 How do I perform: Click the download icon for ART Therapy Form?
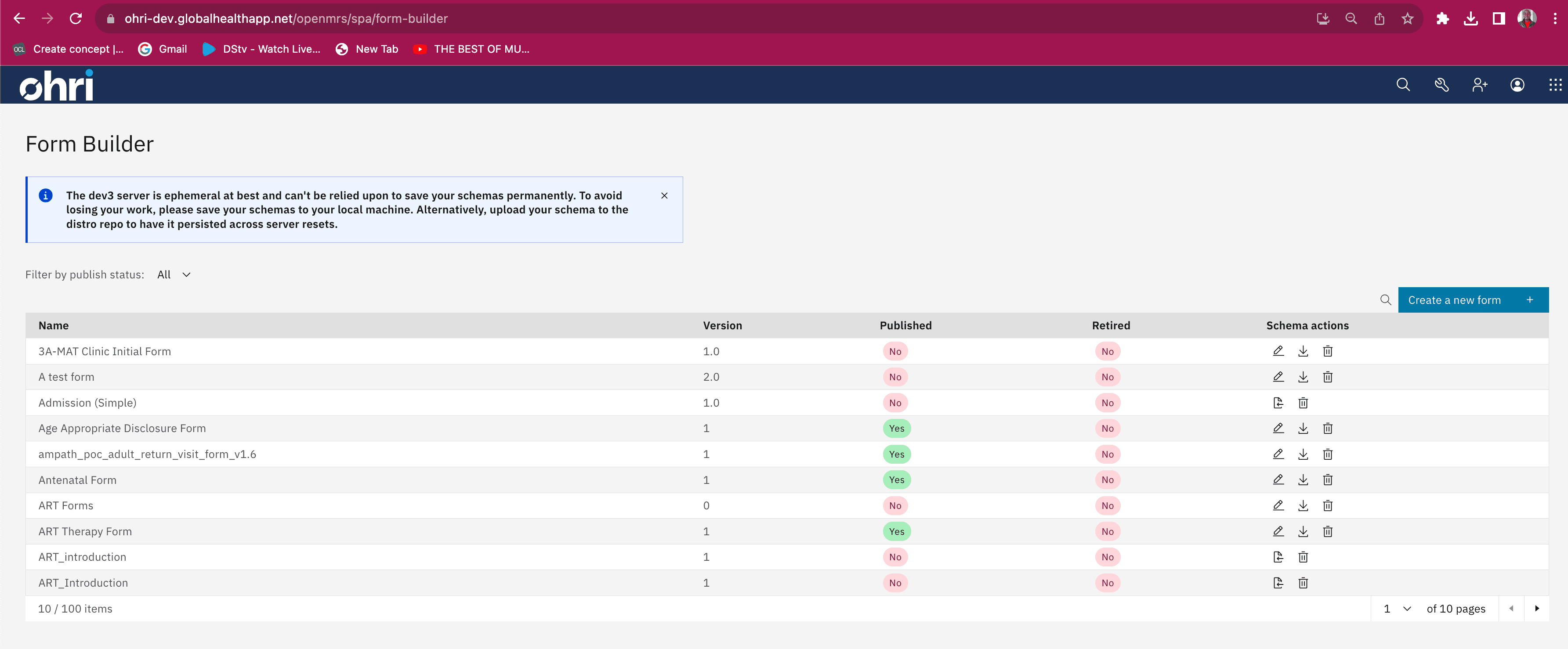[1303, 531]
